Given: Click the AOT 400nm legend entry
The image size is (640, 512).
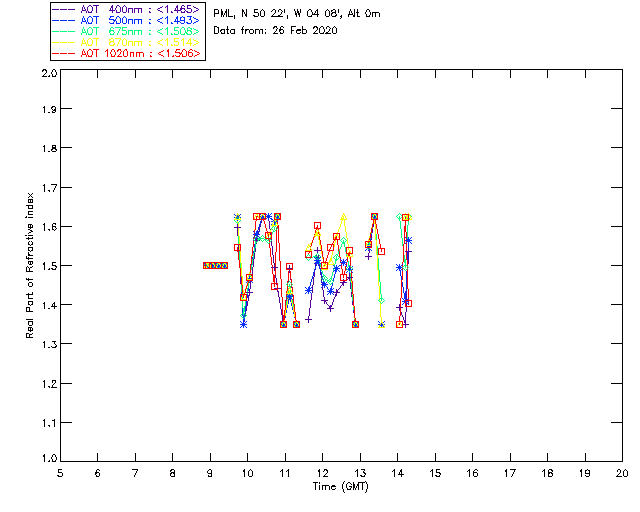Looking at the screenshot, I should point(127,9).
